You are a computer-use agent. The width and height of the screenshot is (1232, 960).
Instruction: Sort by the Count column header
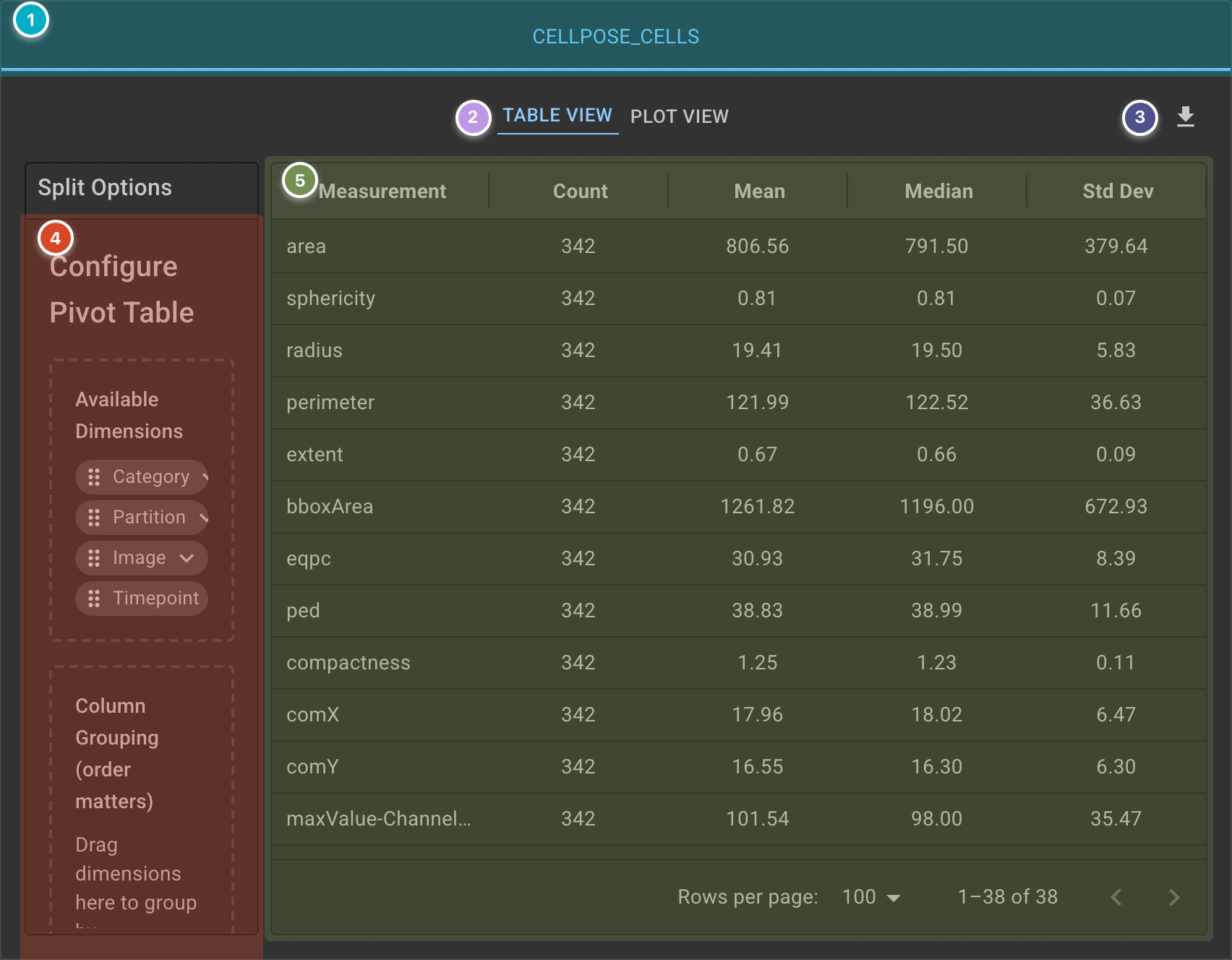pyautogui.click(x=580, y=192)
